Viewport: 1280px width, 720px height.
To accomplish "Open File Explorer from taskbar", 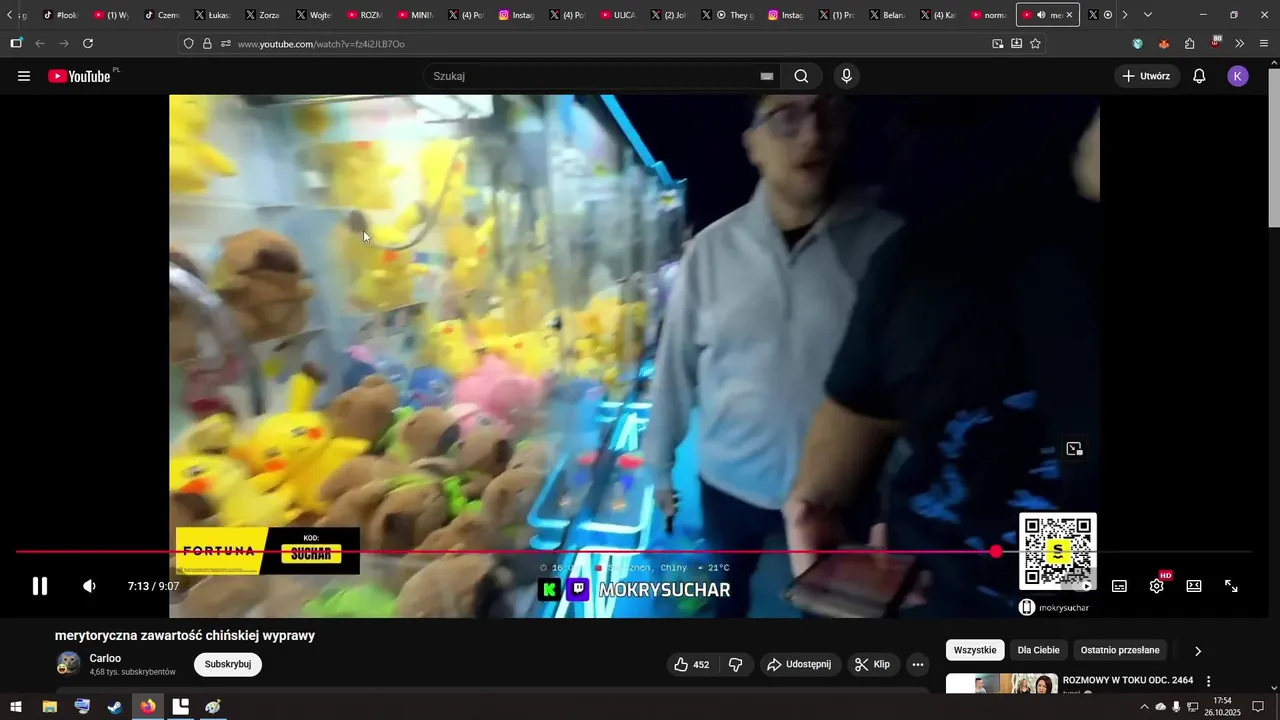I will [49, 707].
